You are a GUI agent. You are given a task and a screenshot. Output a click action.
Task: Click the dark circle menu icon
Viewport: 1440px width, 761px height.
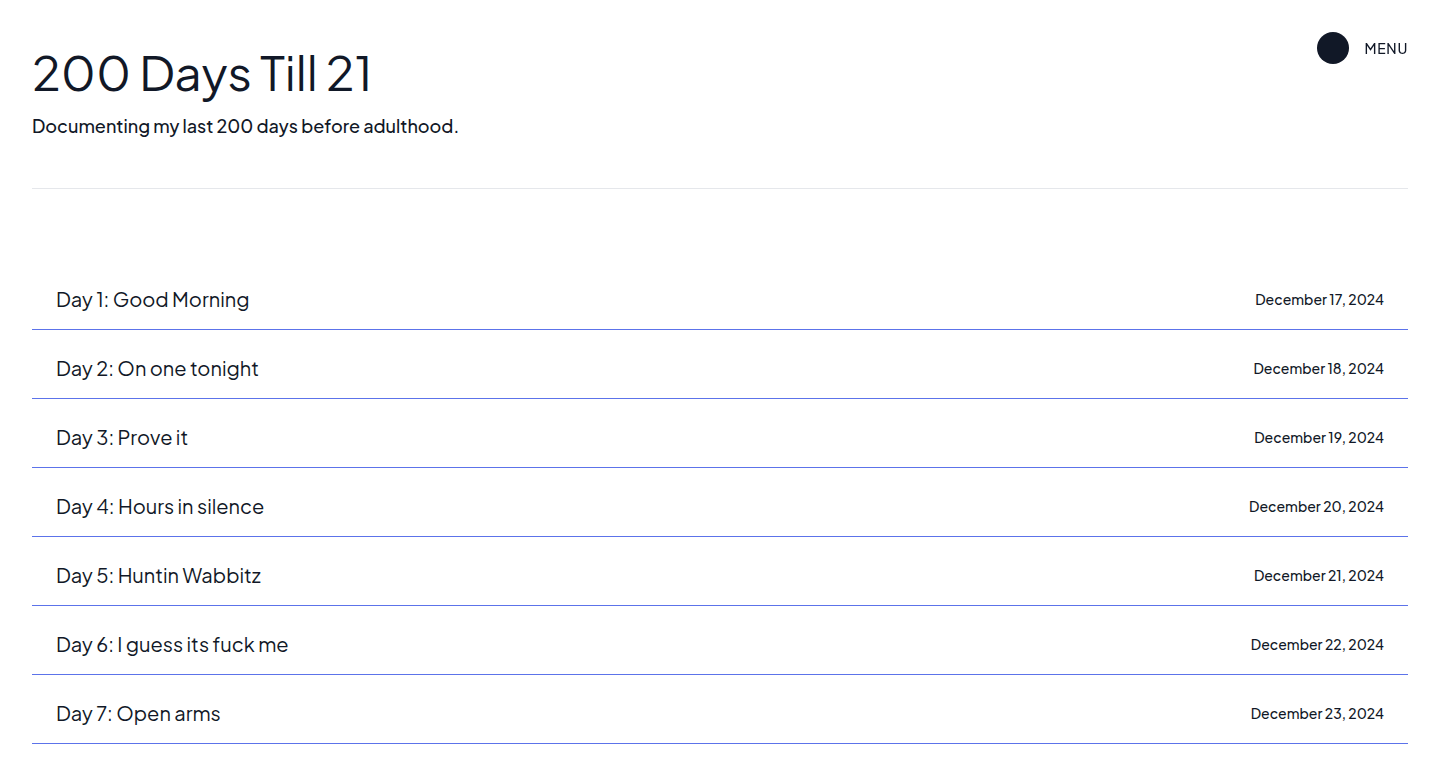[x=1332, y=48]
